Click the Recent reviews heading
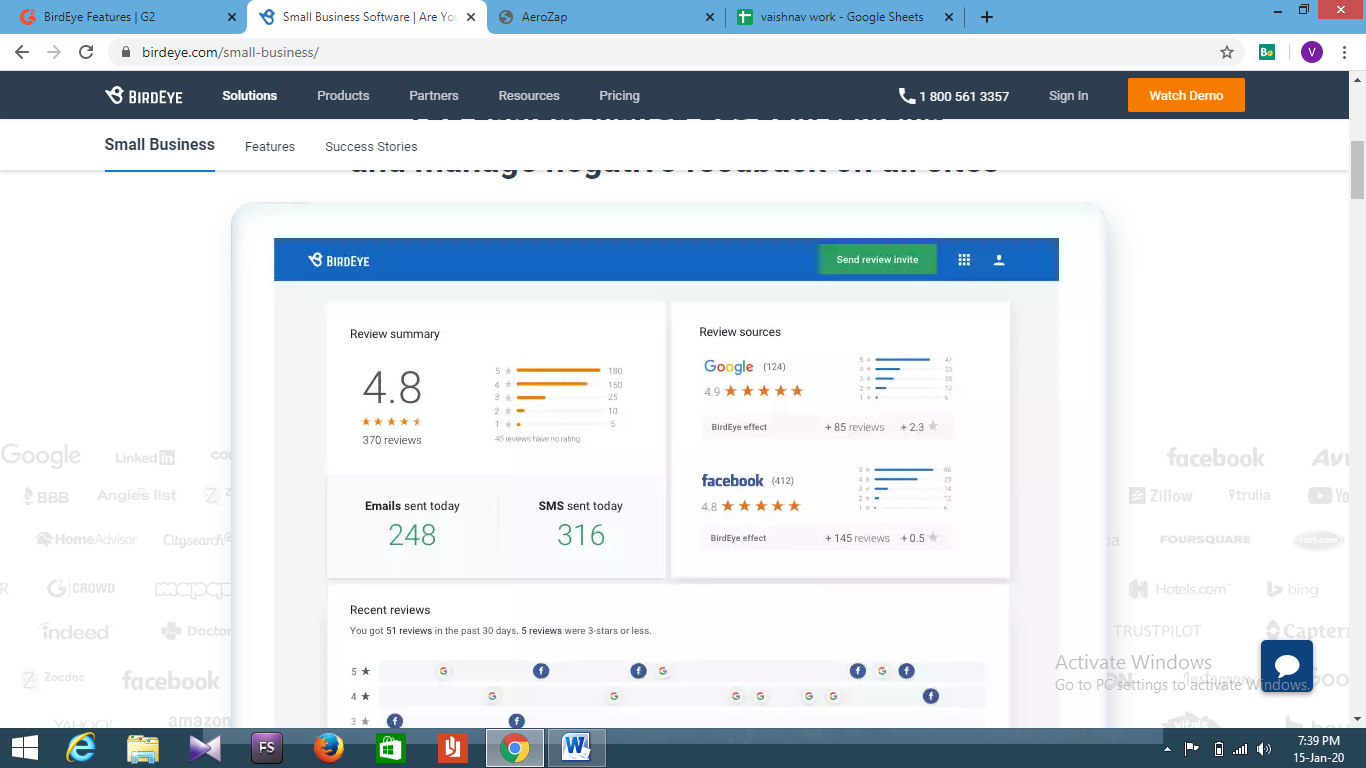The width and height of the screenshot is (1366, 768). point(390,610)
